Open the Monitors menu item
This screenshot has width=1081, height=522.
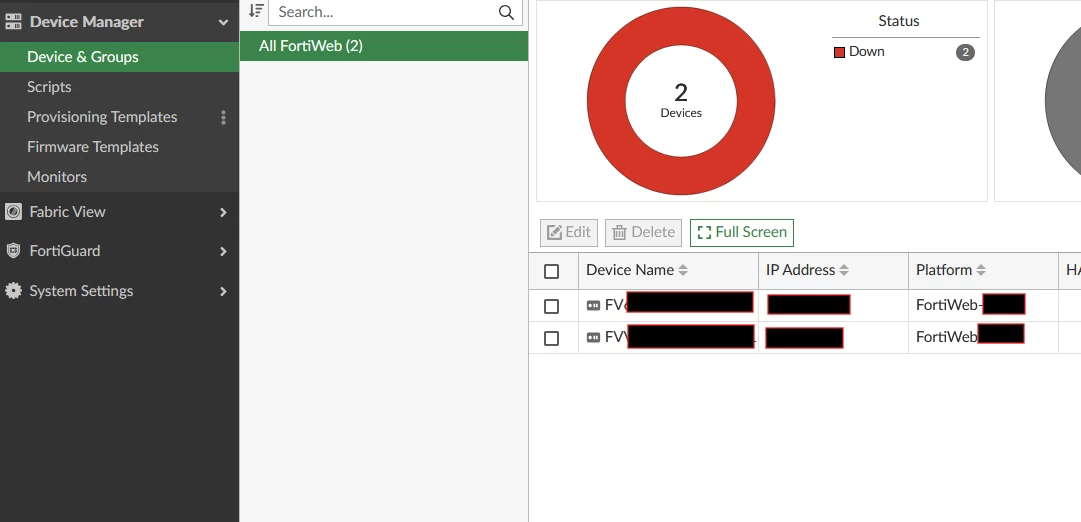coord(119,177)
